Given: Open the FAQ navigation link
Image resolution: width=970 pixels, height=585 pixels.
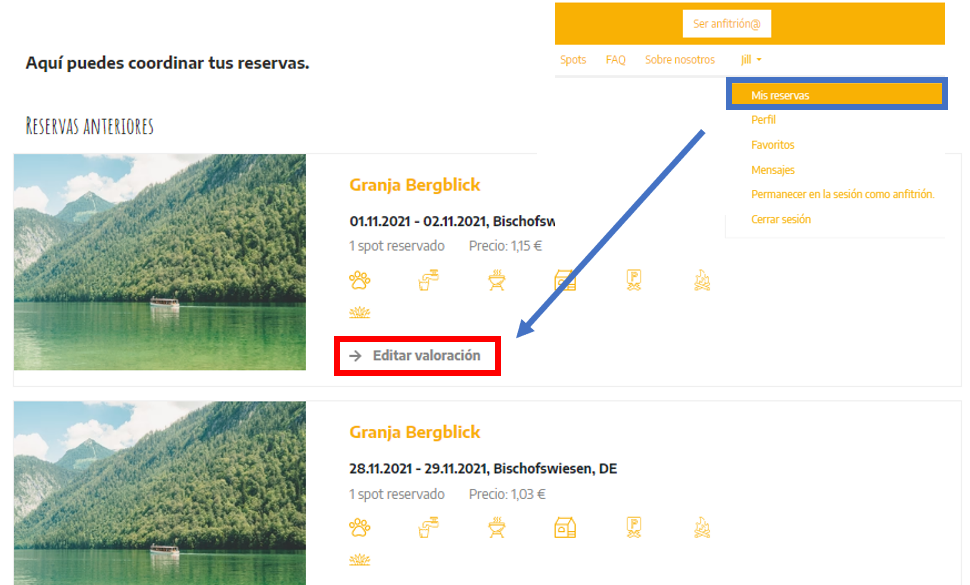Looking at the screenshot, I should coord(616,59).
